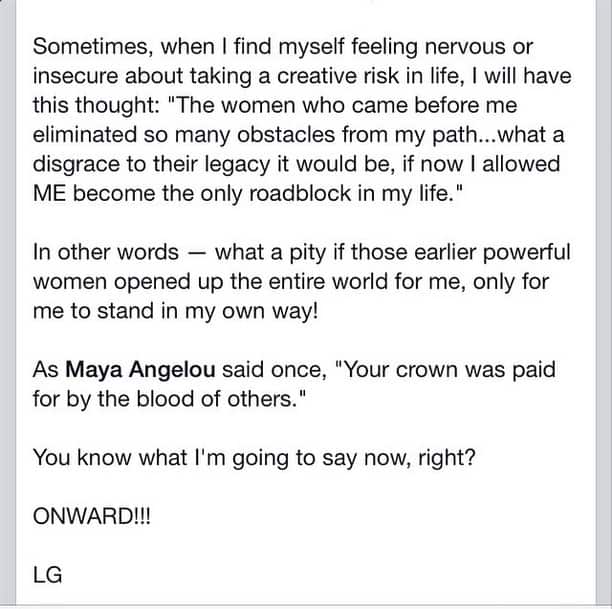
Task: Click the phrase 'In other words'
Action: (106, 252)
